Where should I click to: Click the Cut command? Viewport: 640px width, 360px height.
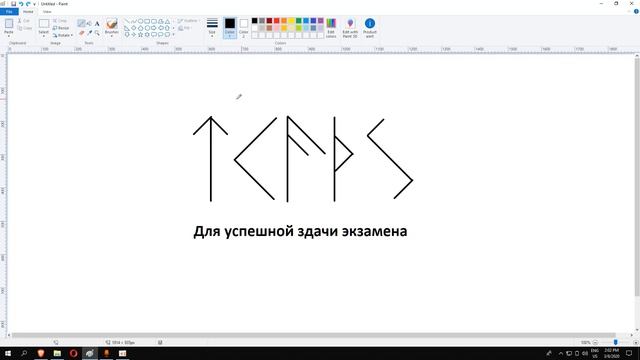point(24,20)
